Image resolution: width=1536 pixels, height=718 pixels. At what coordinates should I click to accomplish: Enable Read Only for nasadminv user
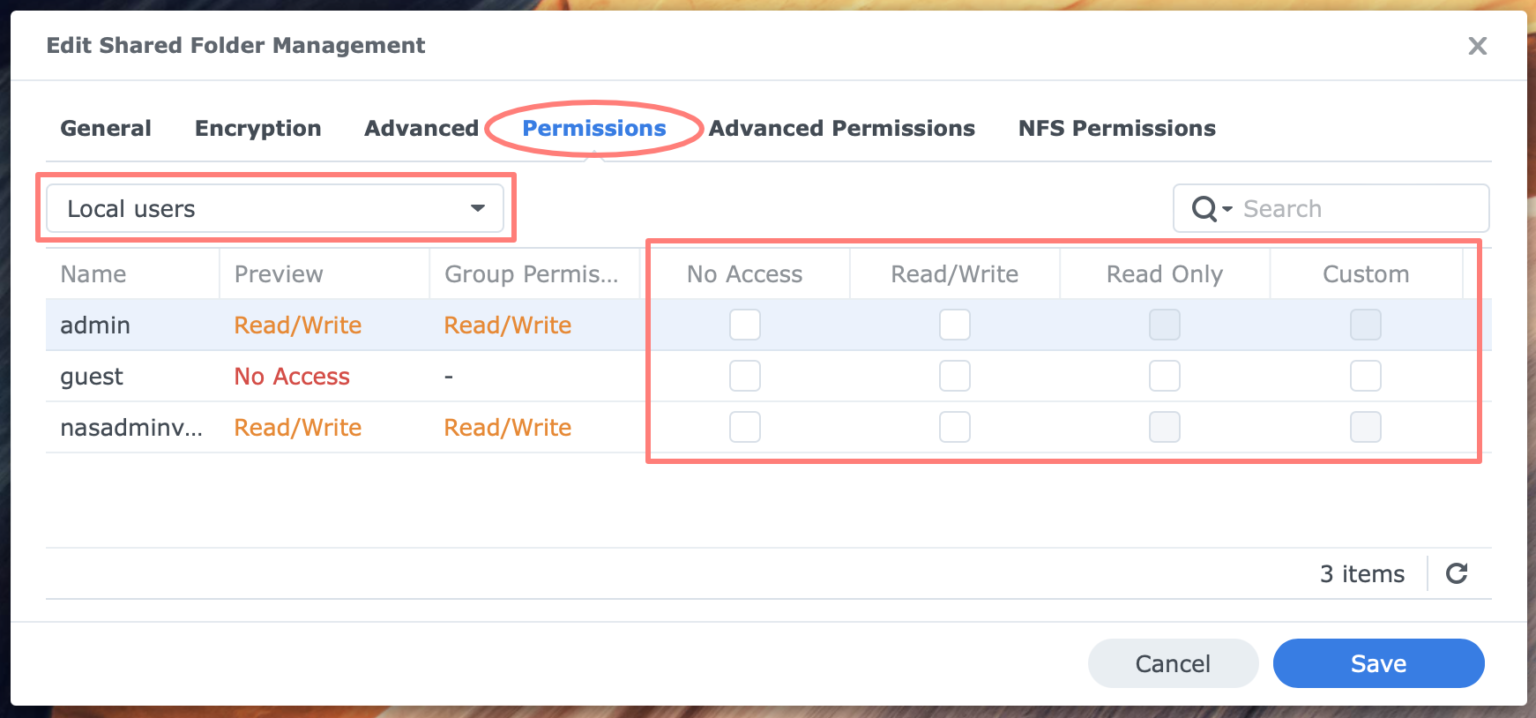[1164, 426]
